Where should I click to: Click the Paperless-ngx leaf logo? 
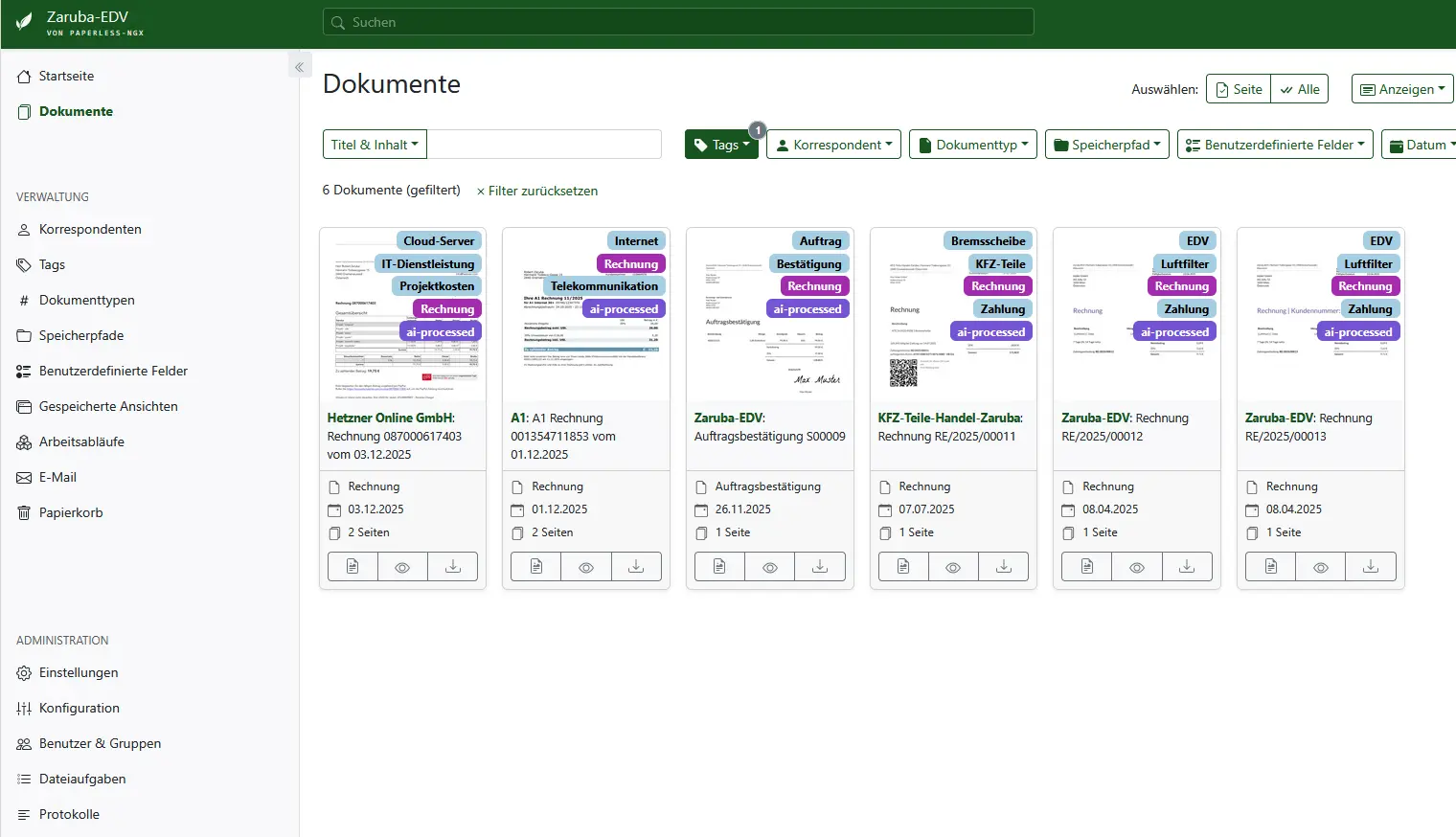pos(24,23)
